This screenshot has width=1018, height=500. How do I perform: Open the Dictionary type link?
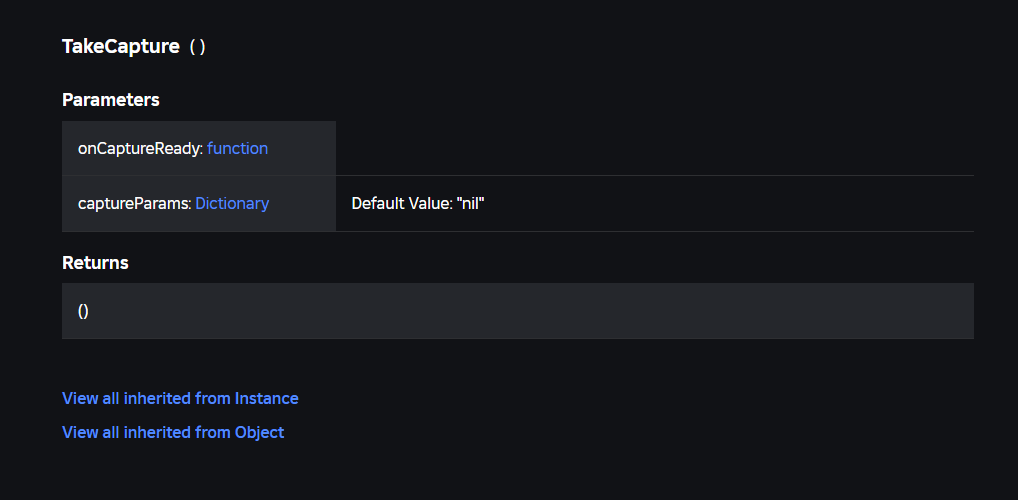(x=232, y=203)
